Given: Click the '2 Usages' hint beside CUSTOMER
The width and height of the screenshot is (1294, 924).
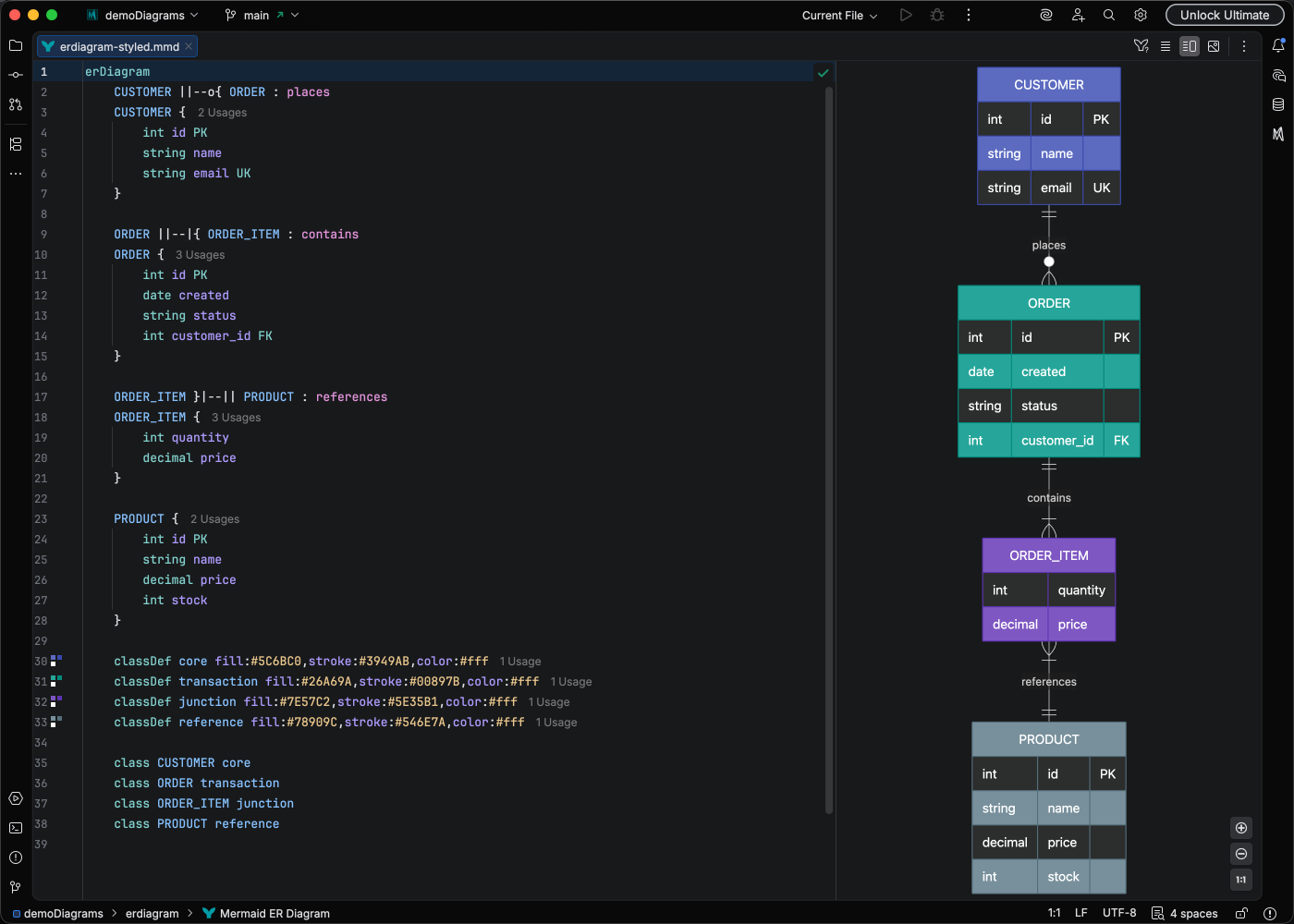Looking at the screenshot, I should (x=222, y=113).
